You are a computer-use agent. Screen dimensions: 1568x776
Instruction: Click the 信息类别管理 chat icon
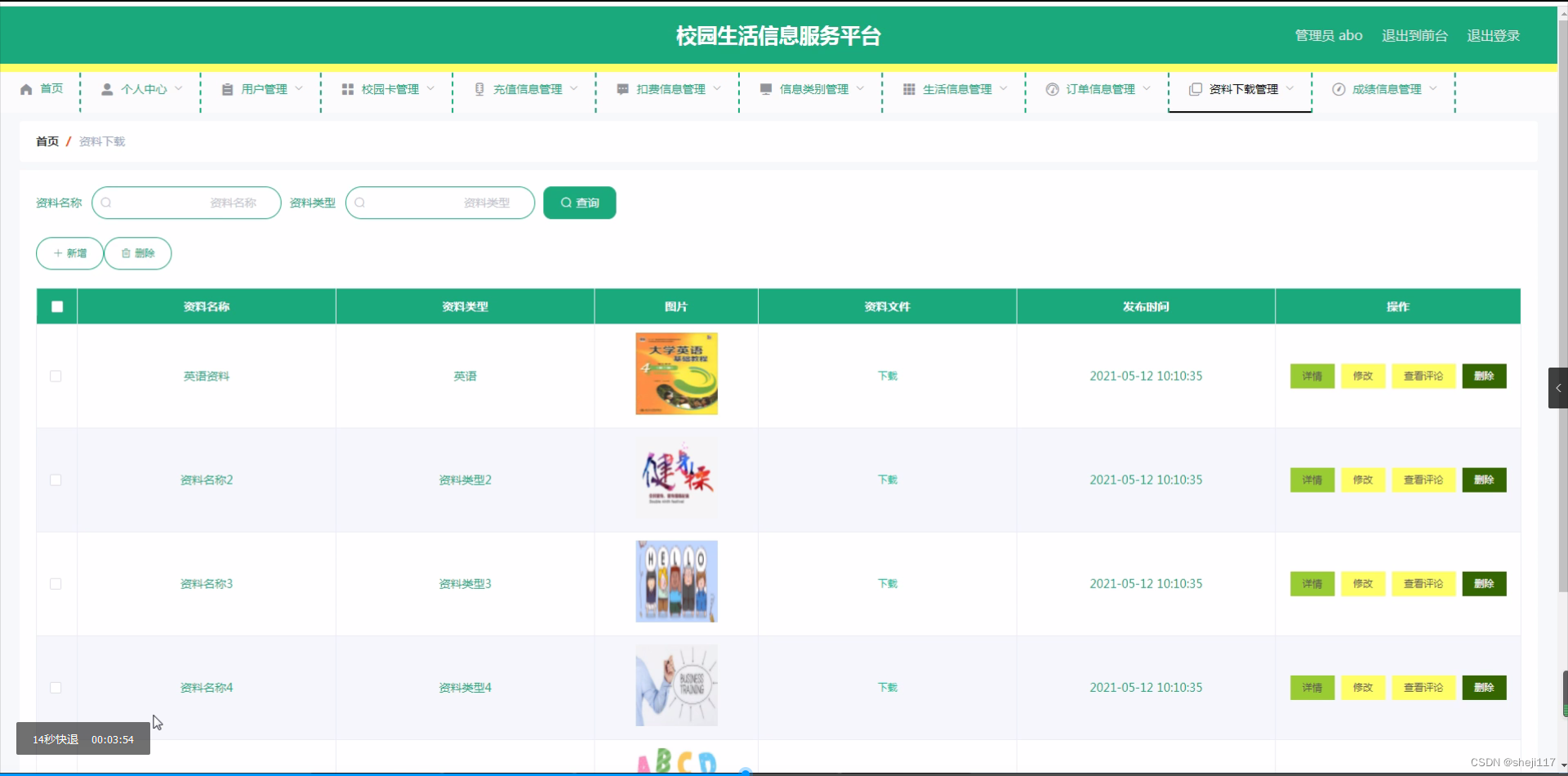[x=765, y=89]
